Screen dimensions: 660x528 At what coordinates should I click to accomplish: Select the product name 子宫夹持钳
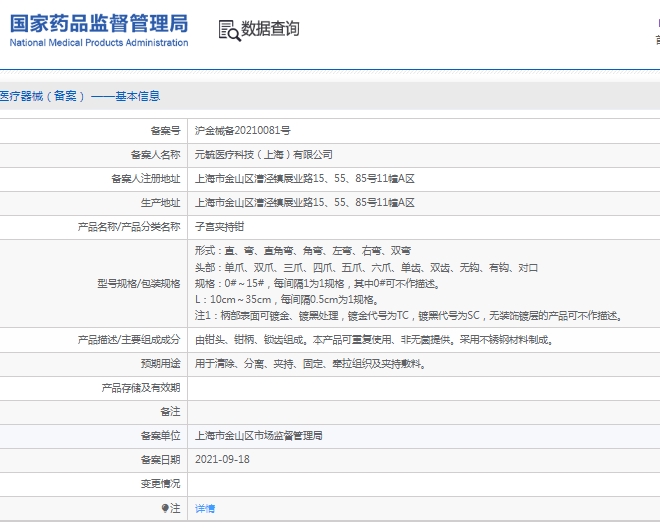pos(219,227)
